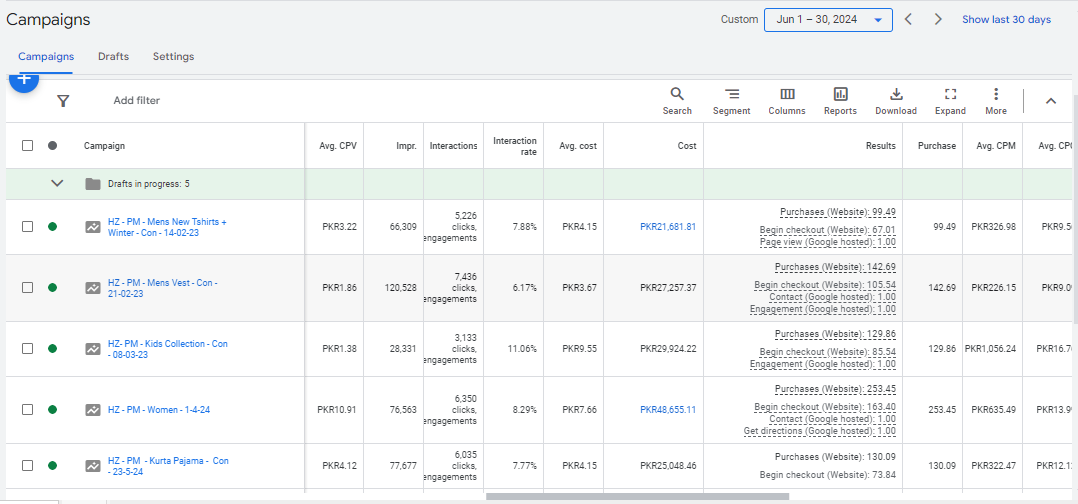Open the Segment options
1078x504 pixels.
[732, 101]
